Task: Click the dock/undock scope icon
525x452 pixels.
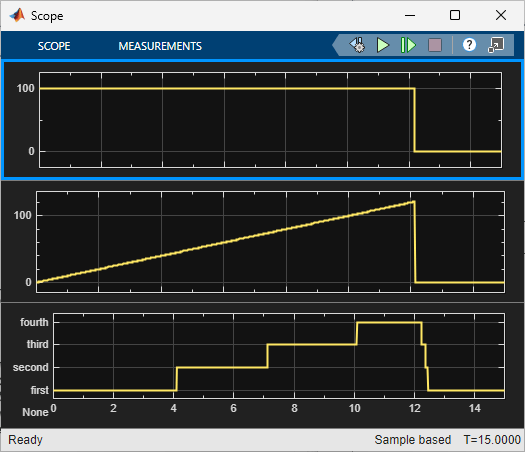Action: click(496, 45)
